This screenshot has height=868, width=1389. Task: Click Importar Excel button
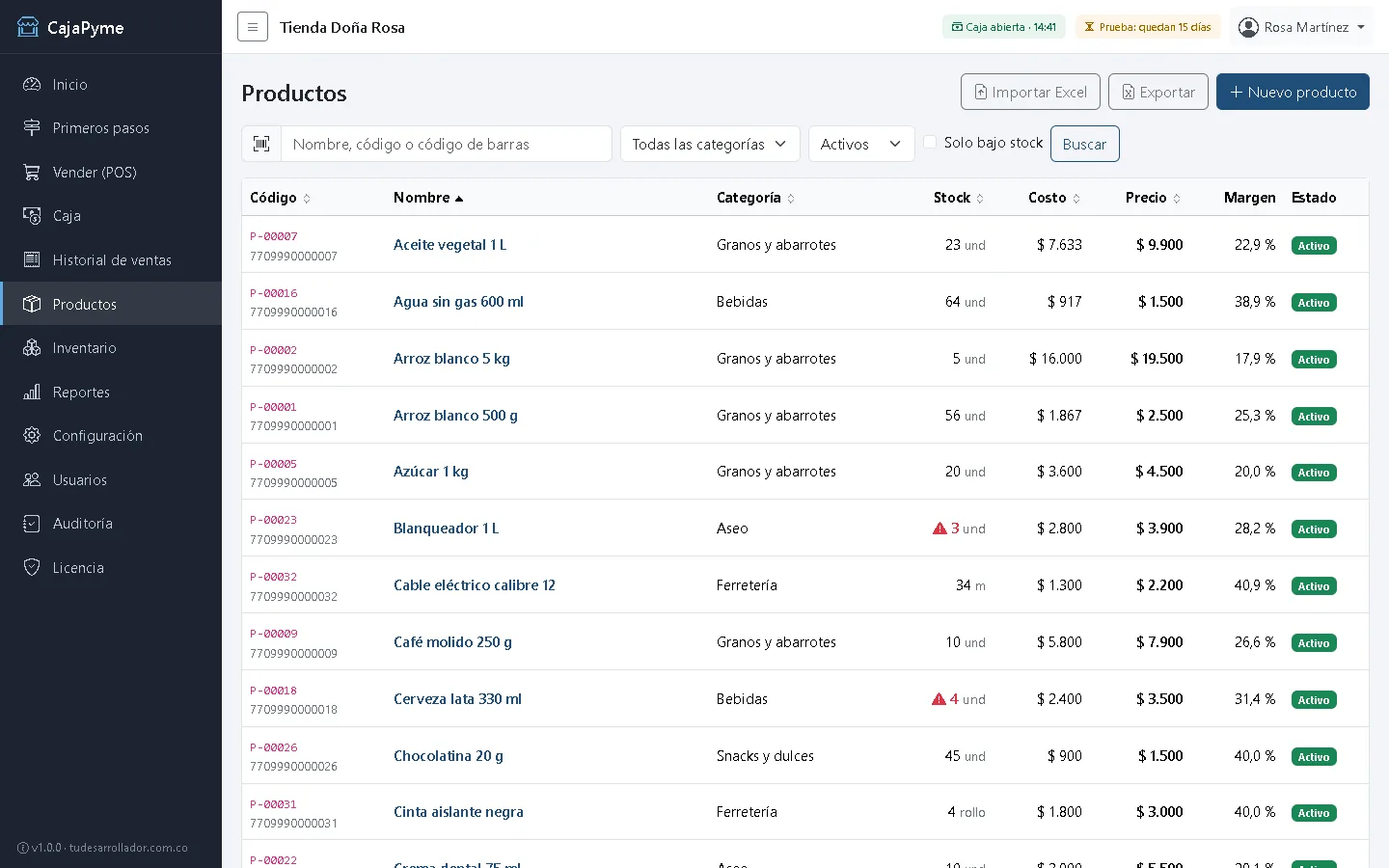[1030, 92]
